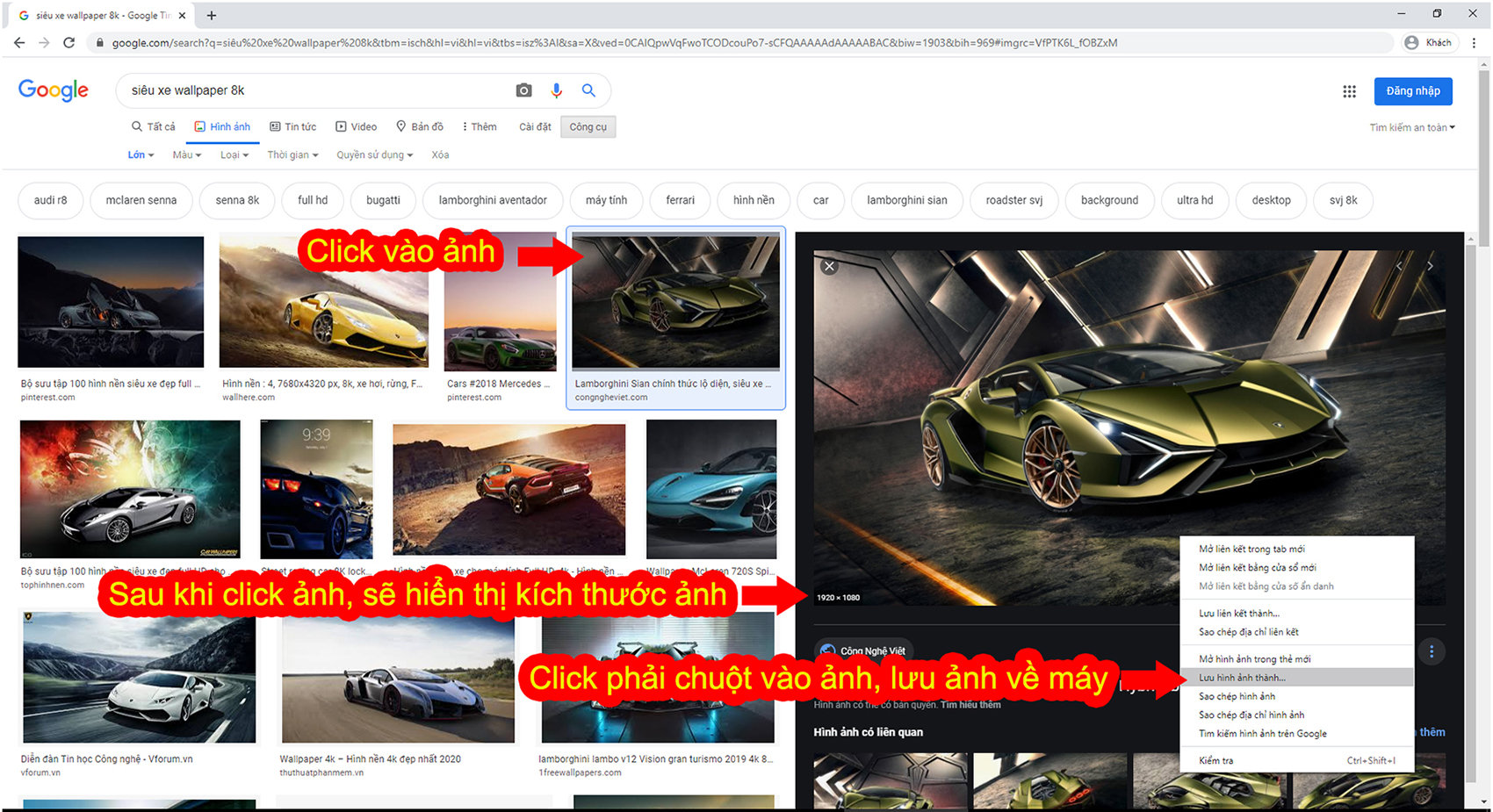Click the Lamborghini Sian thumbnail
1493x812 pixels.
click(675, 300)
